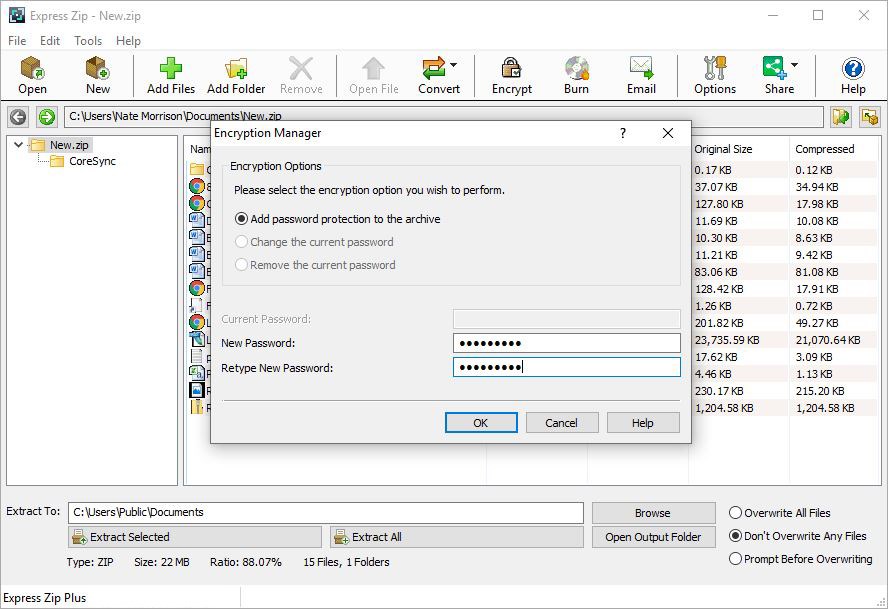Click the green forward arrow icon
Viewport: 888px width, 609px height.
pos(47,117)
